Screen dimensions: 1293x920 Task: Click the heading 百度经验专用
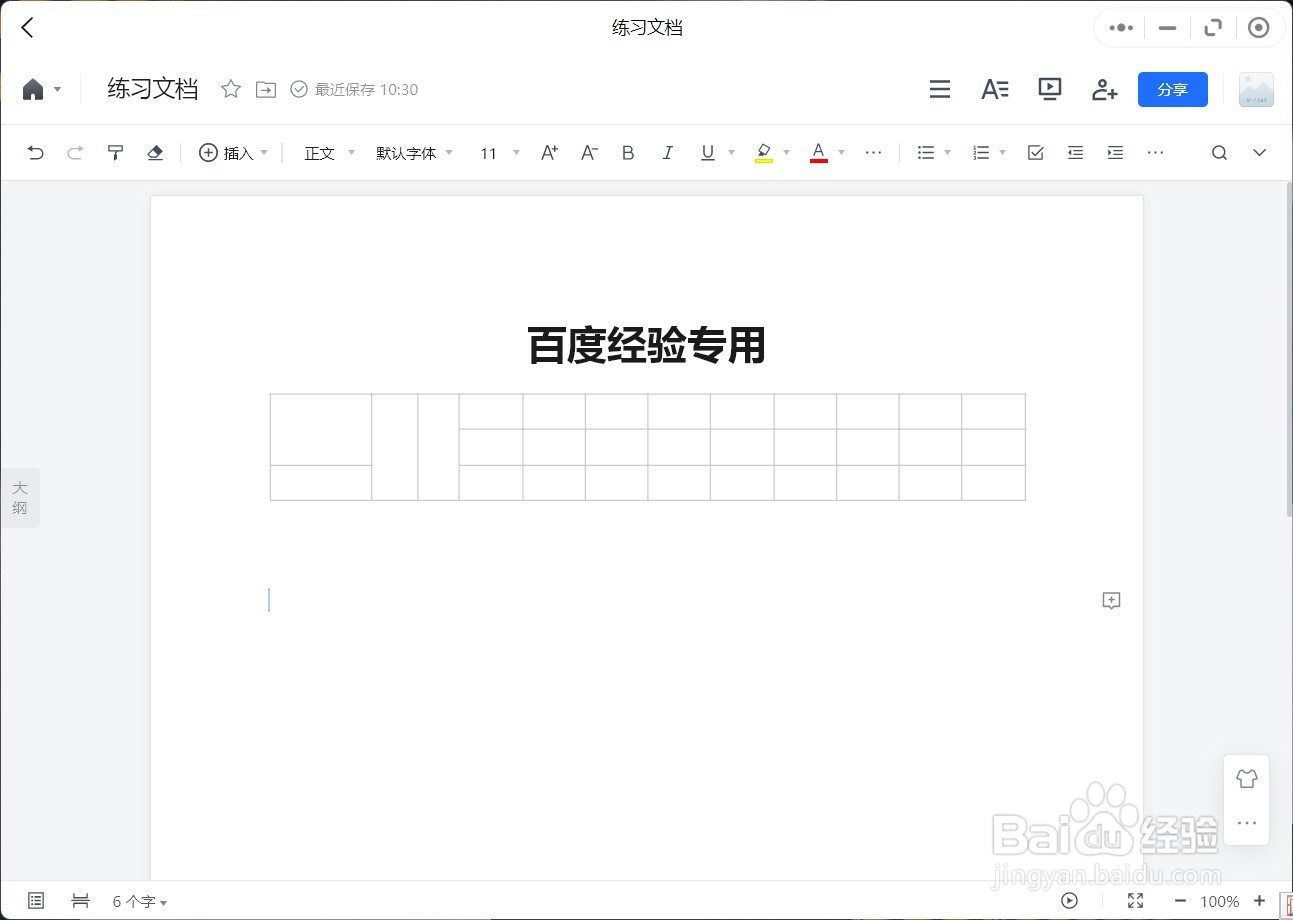(646, 346)
